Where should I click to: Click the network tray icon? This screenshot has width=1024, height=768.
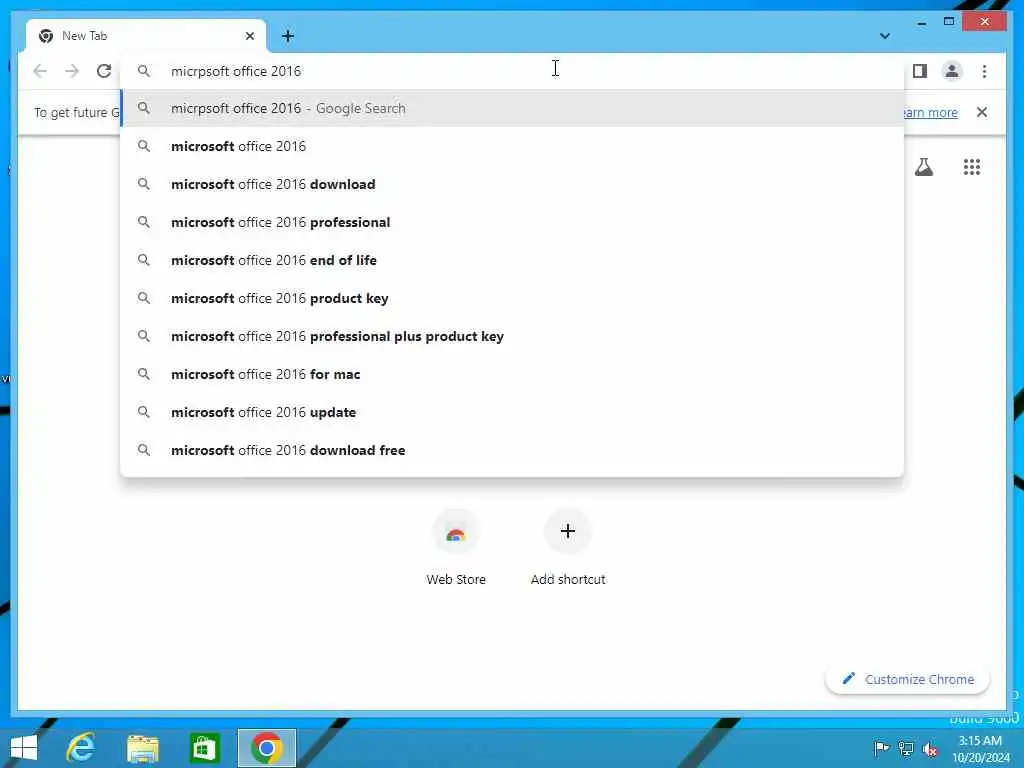906,748
